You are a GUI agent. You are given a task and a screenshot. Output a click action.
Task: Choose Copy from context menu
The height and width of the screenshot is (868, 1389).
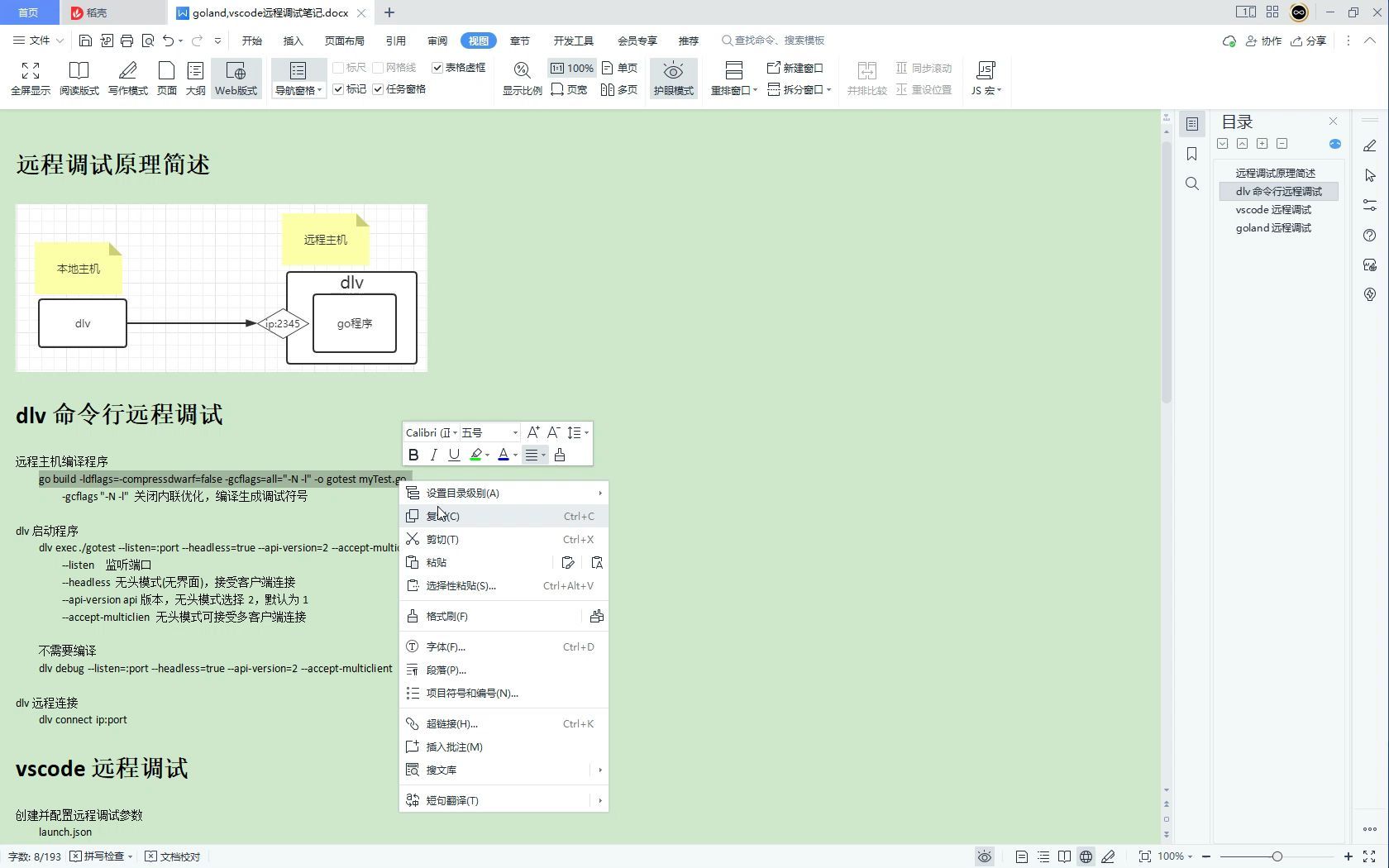(x=504, y=516)
